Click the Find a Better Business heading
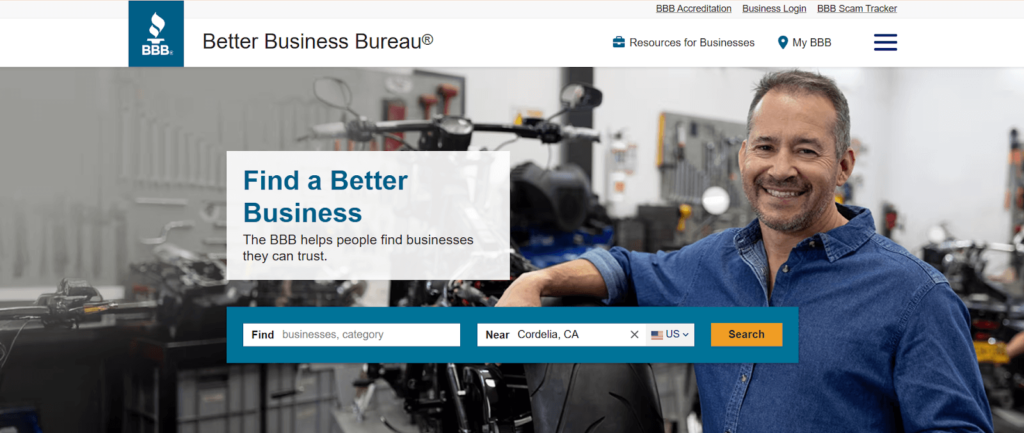 click(325, 197)
